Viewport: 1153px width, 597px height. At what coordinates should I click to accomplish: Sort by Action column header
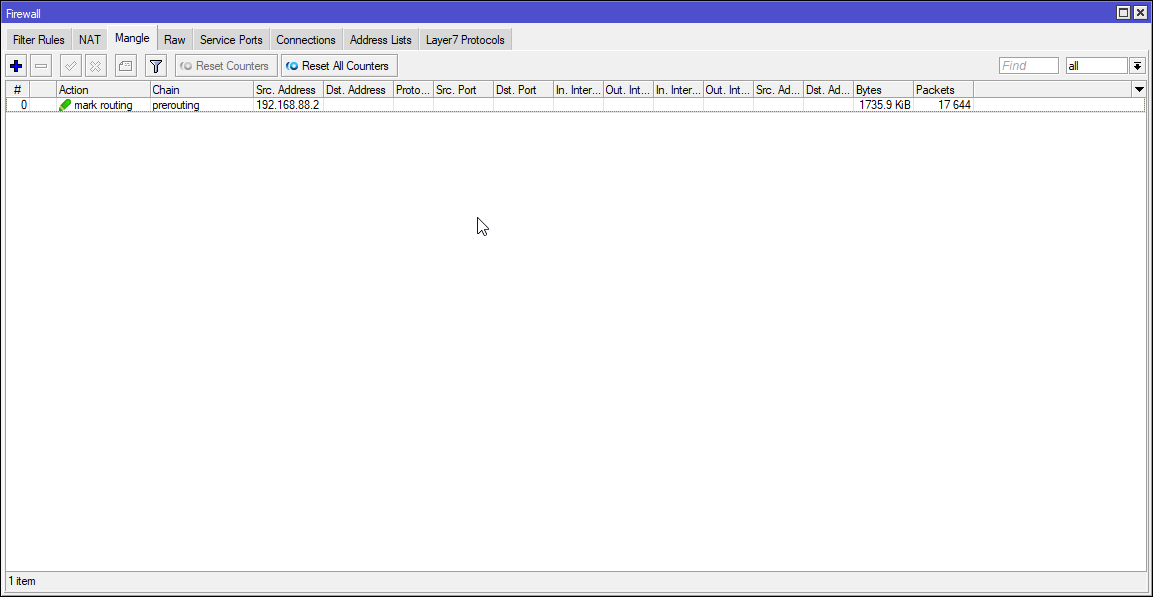point(103,90)
